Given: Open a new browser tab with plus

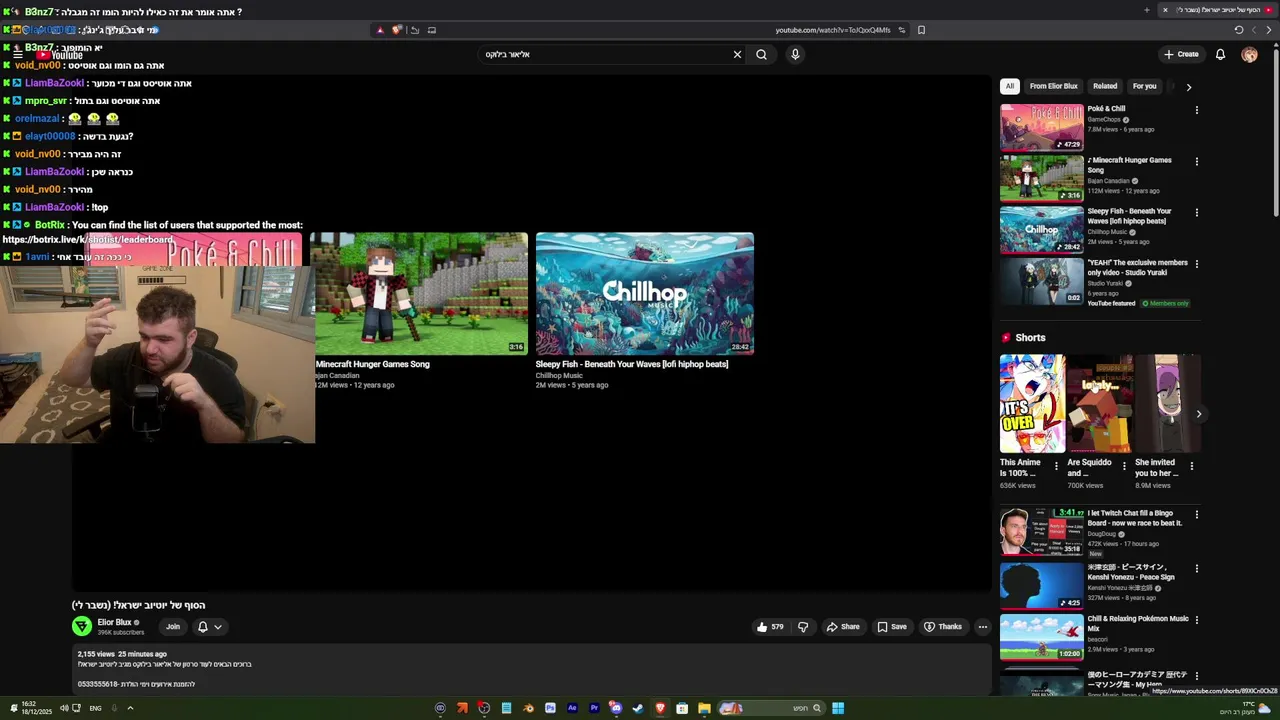Looking at the screenshot, I should [1146, 10].
